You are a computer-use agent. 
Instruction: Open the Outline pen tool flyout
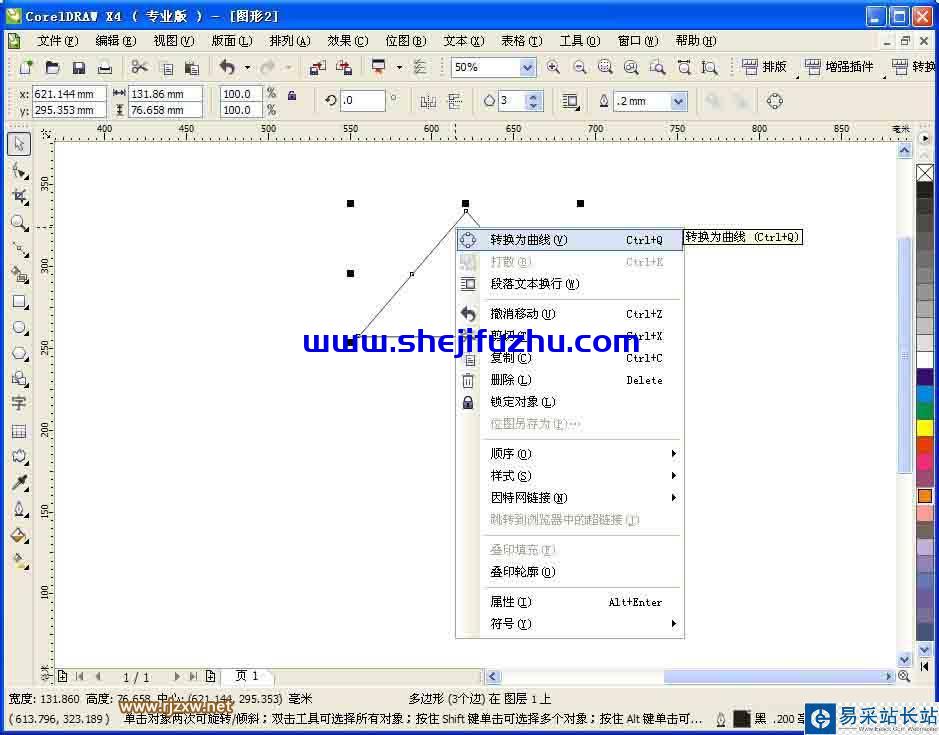[19, 509]
